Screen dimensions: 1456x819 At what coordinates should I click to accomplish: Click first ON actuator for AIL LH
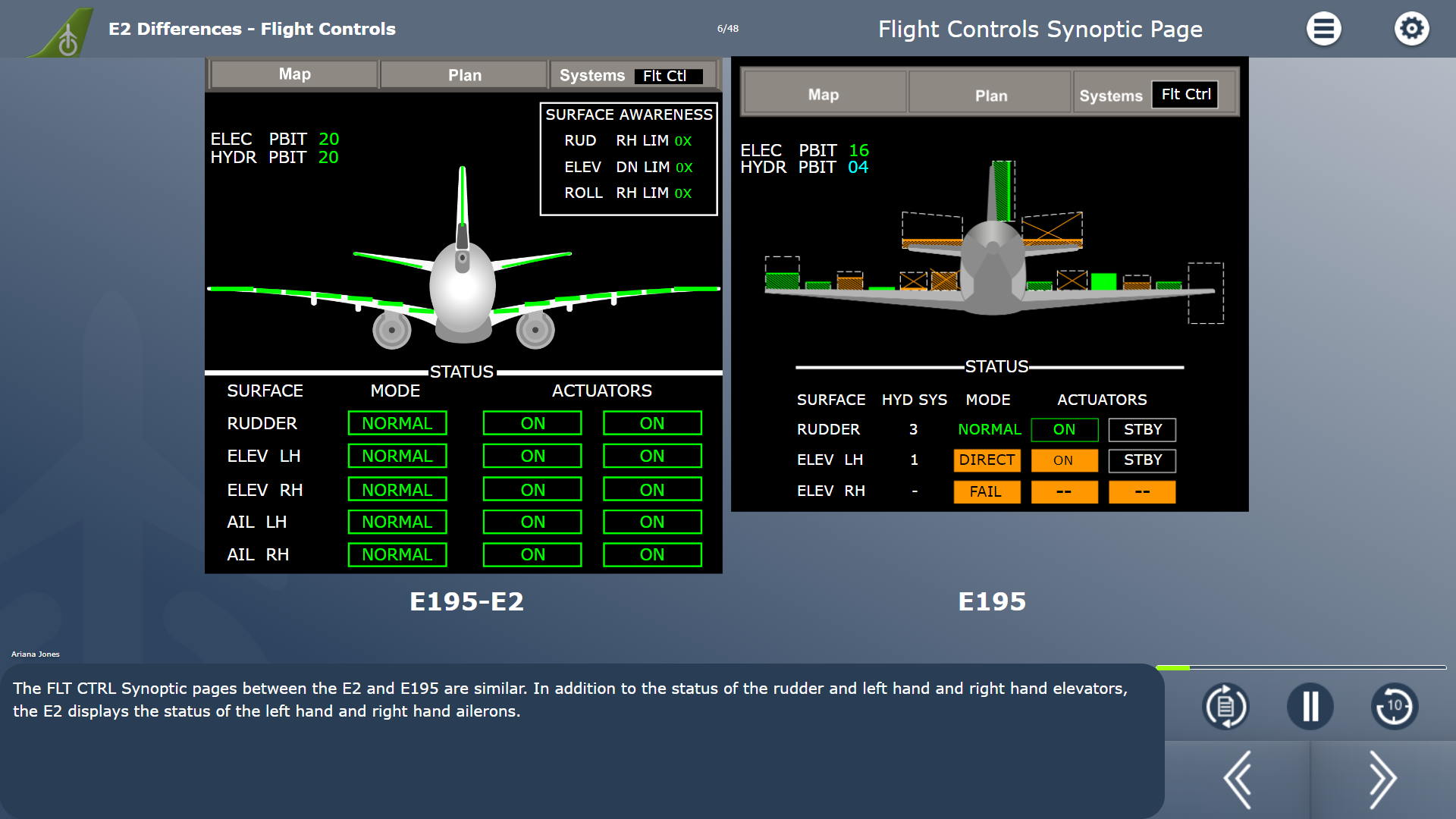pos(532,522)
